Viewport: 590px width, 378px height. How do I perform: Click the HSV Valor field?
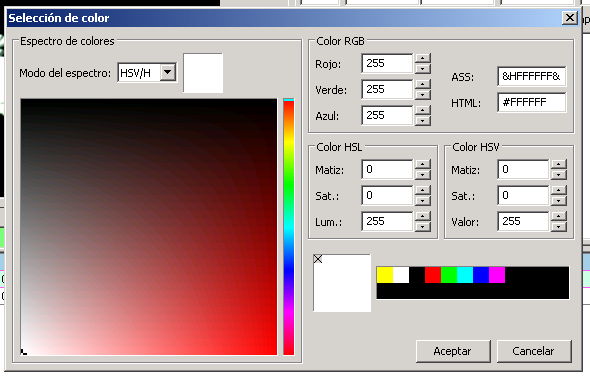click(x=523, y=221)
